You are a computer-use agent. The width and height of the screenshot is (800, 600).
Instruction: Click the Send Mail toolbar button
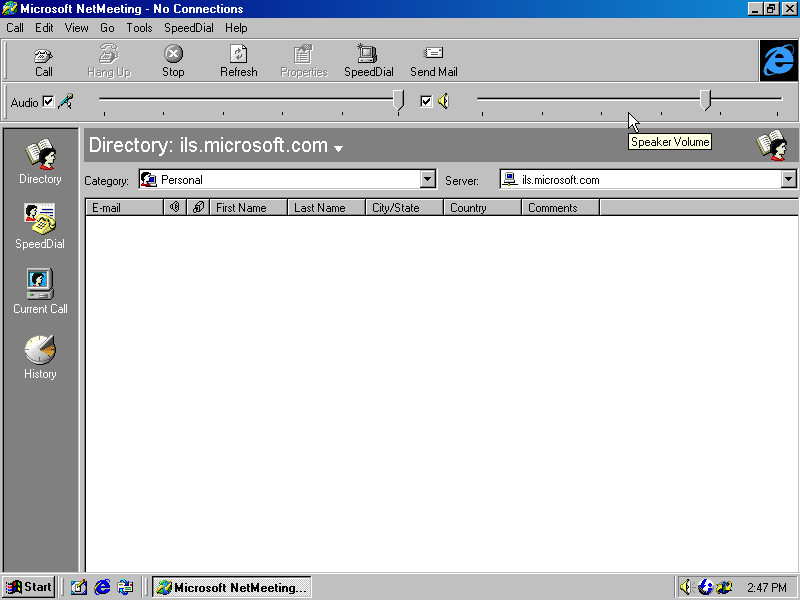pyautogui.click(x=434, y=61)
